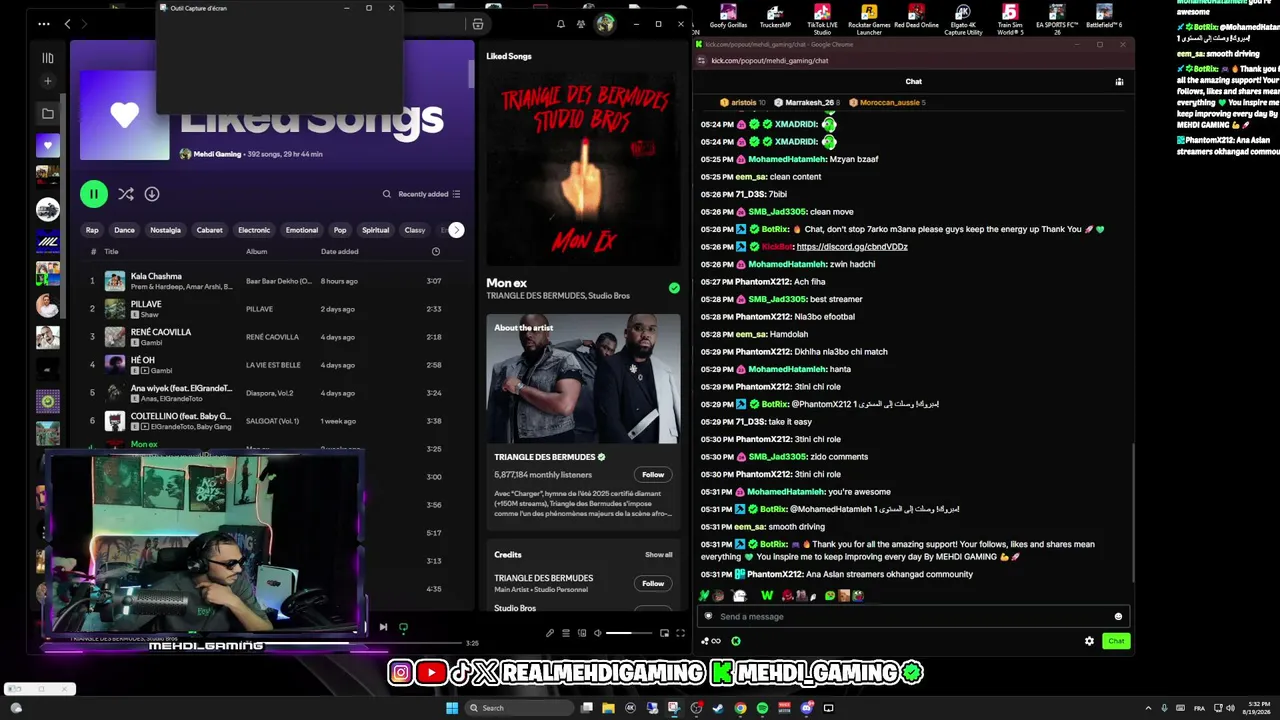1280x720 pixels.
Task: Mute Spotify volume
Action: click(x=598, y=633)
